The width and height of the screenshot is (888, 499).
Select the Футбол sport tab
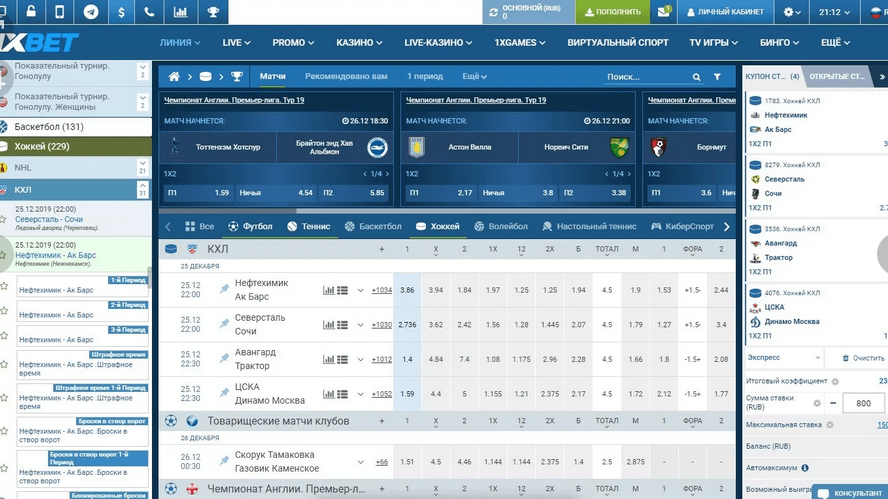coord(250,226)
